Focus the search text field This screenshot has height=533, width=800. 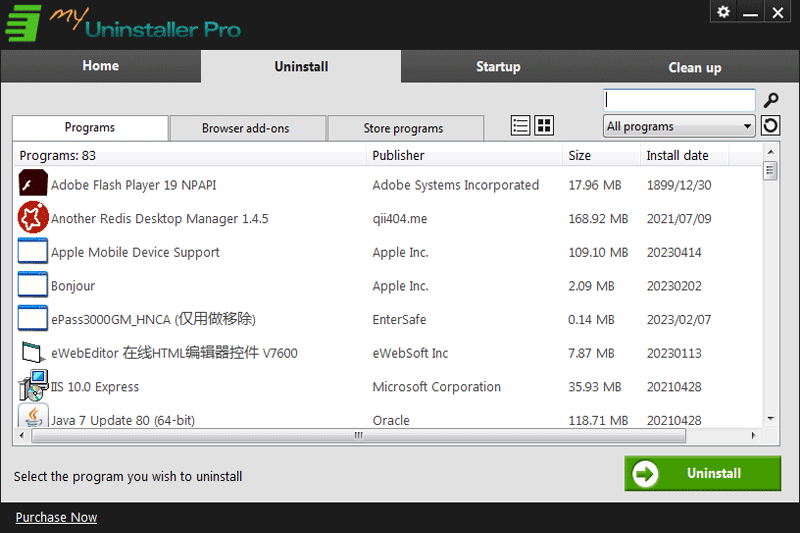point(679,100)
